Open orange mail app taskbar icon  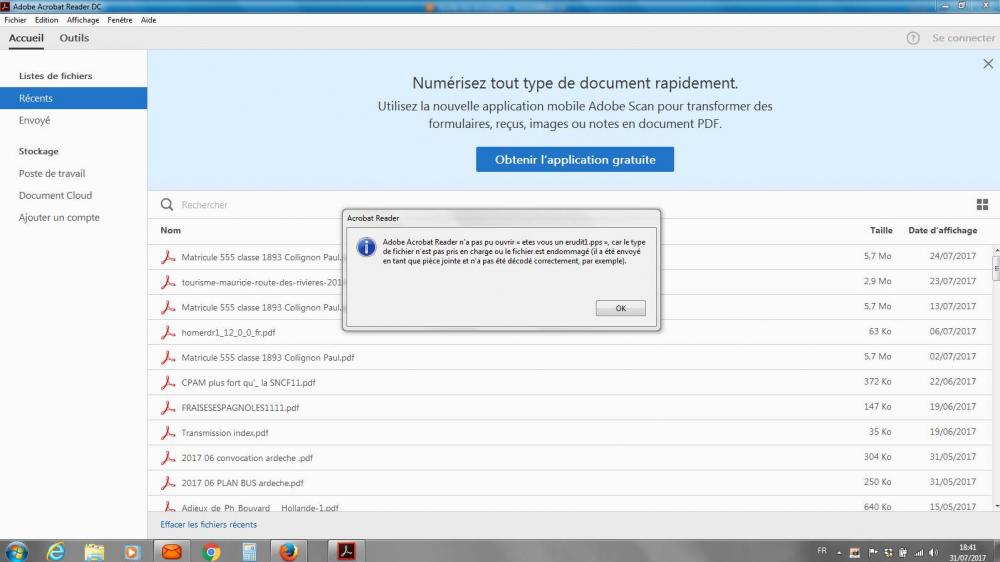point(171,551)
